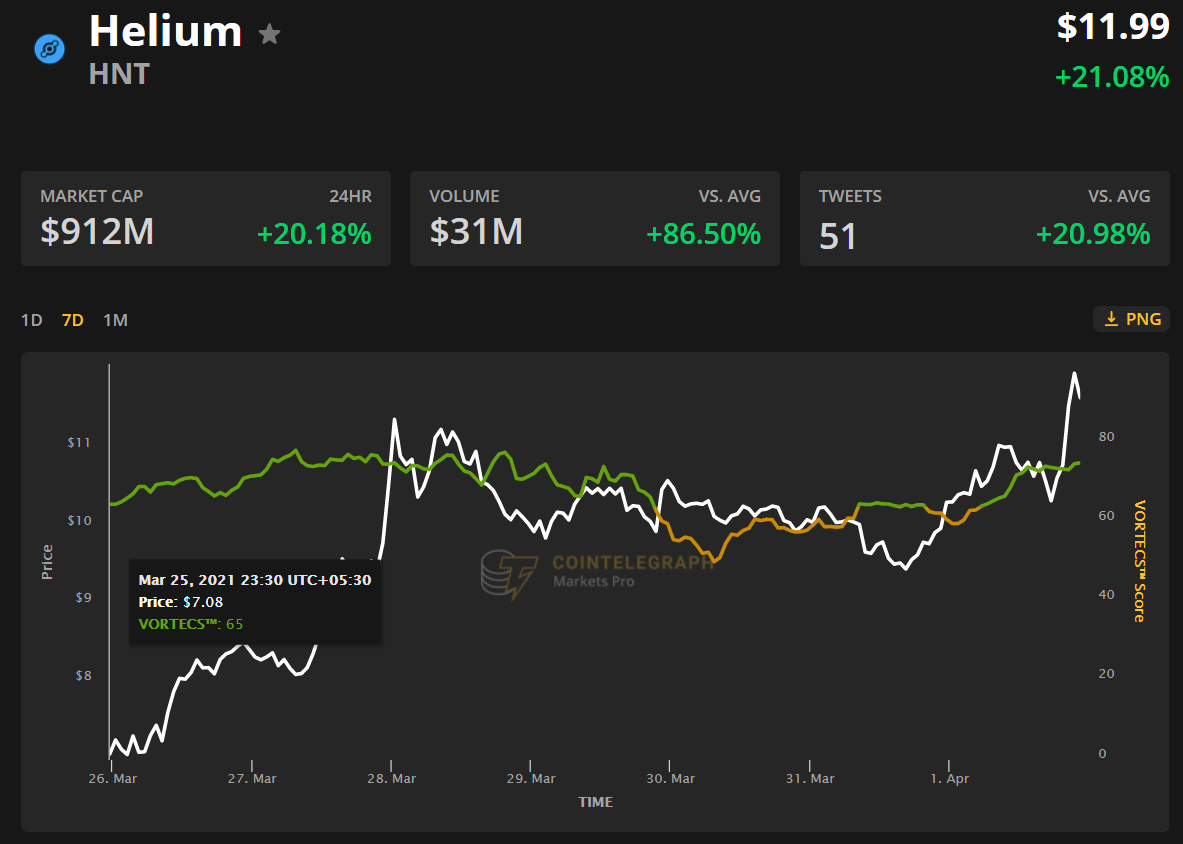The width and height of the screenshot is (1183, 844).
Task: Click the VORTECS™ Score axis label
Action: click(x=1139, y=561)
